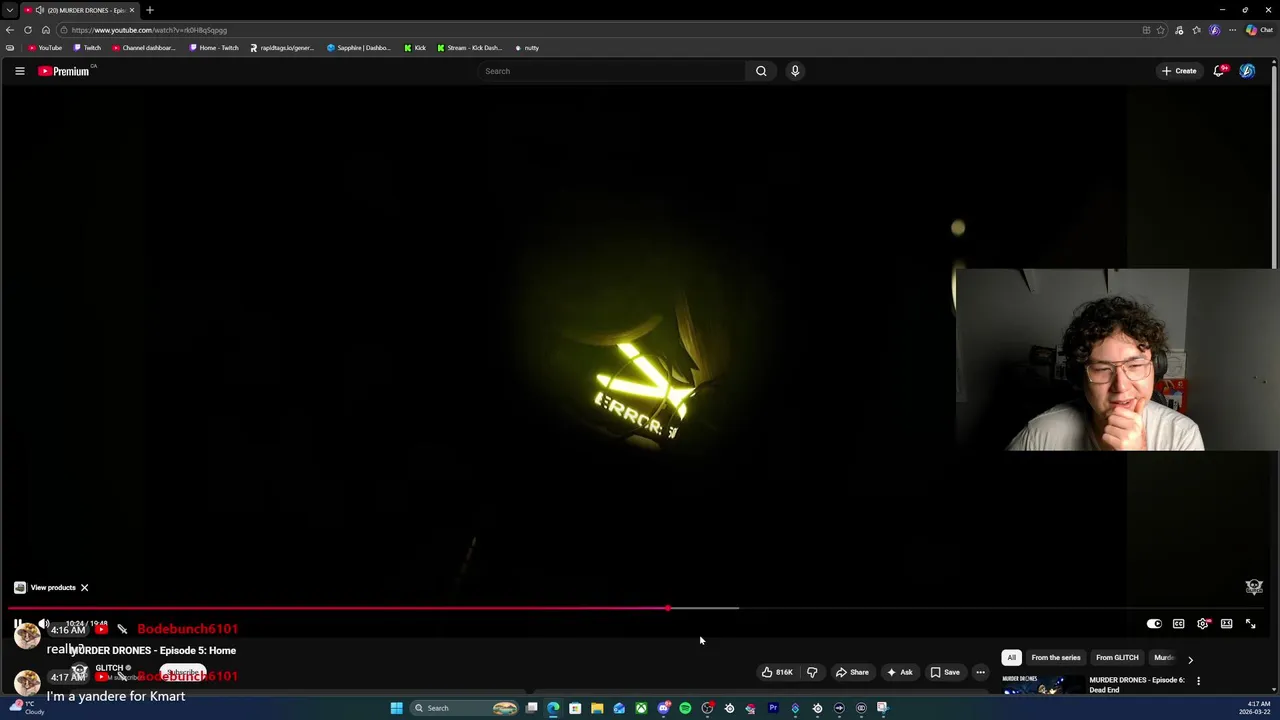1280x720 pixels.
Task: Start voice search with the microphone
Action: coord(795,71)
